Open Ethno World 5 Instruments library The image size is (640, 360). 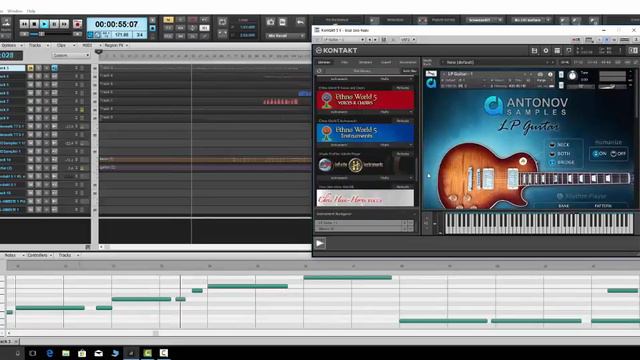pos(365,133)
